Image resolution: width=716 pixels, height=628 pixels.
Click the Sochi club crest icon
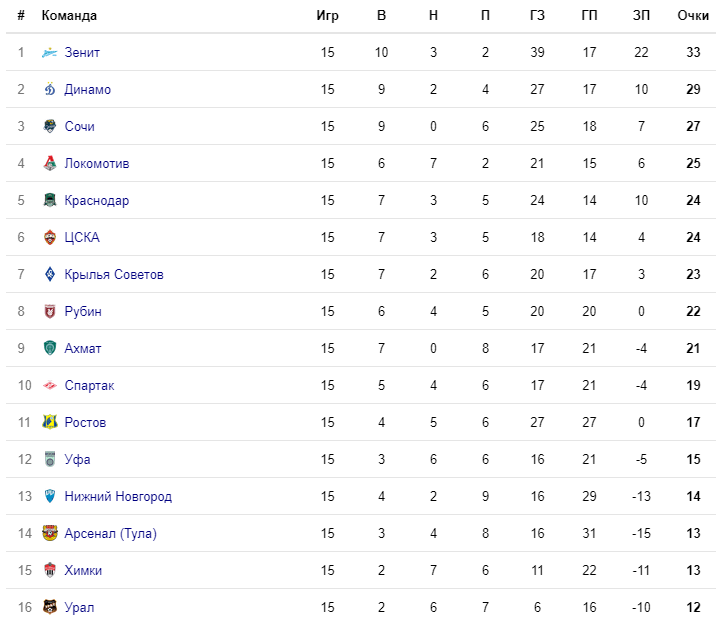(x=50, y=127)
